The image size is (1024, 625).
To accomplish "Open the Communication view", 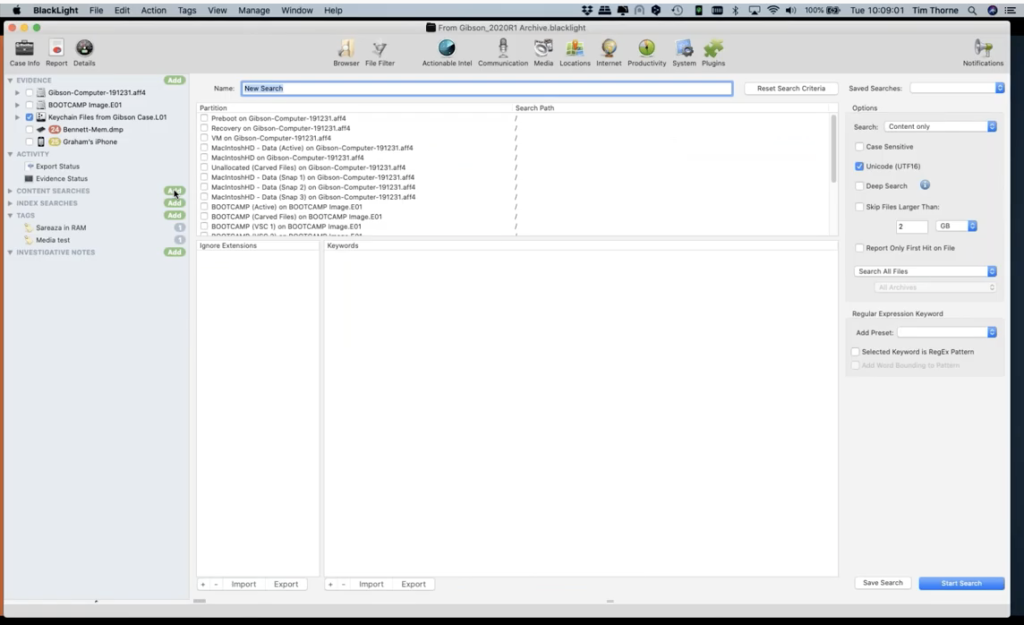I will [x=503, y=52].
